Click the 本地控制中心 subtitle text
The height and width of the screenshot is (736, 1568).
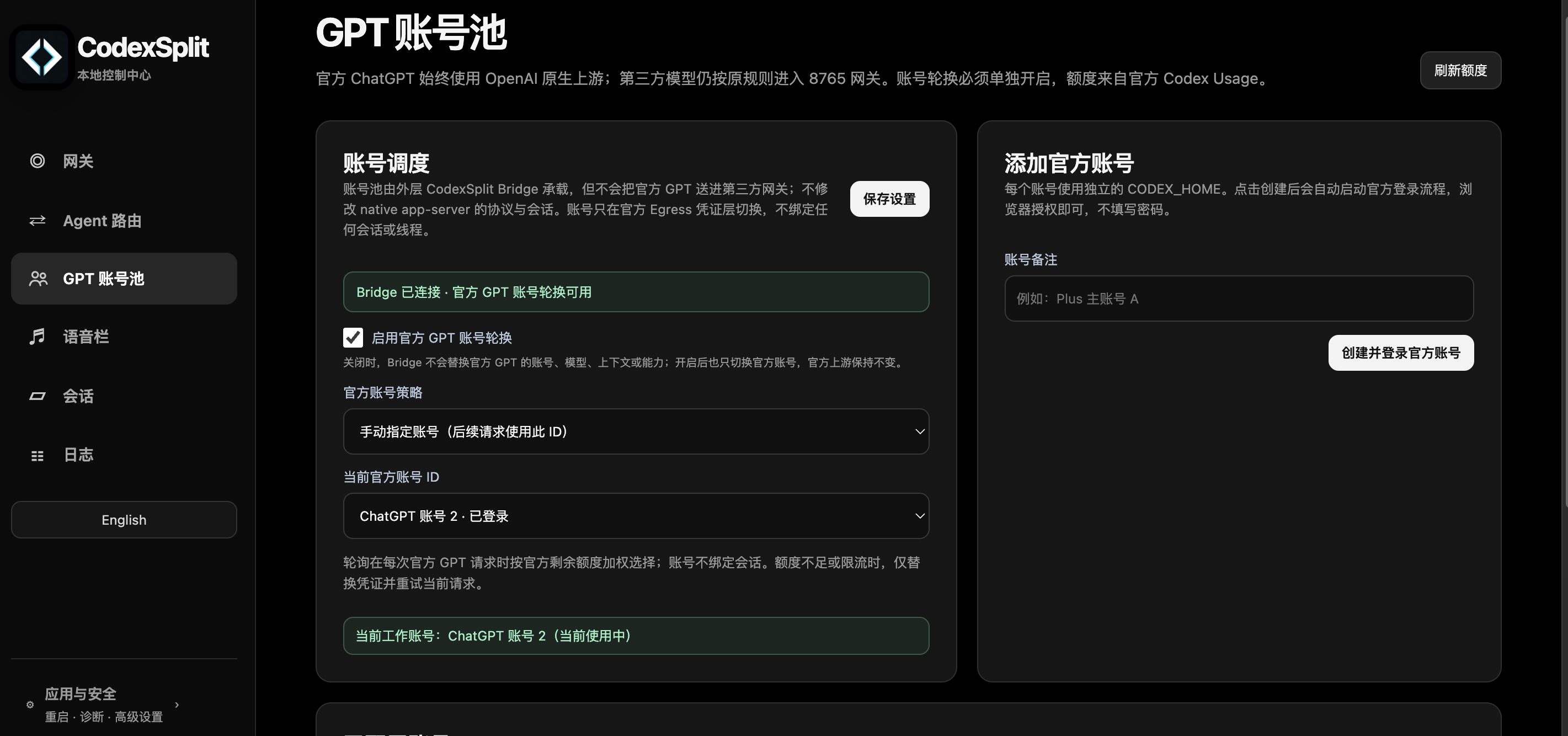[x=114, y=75]
